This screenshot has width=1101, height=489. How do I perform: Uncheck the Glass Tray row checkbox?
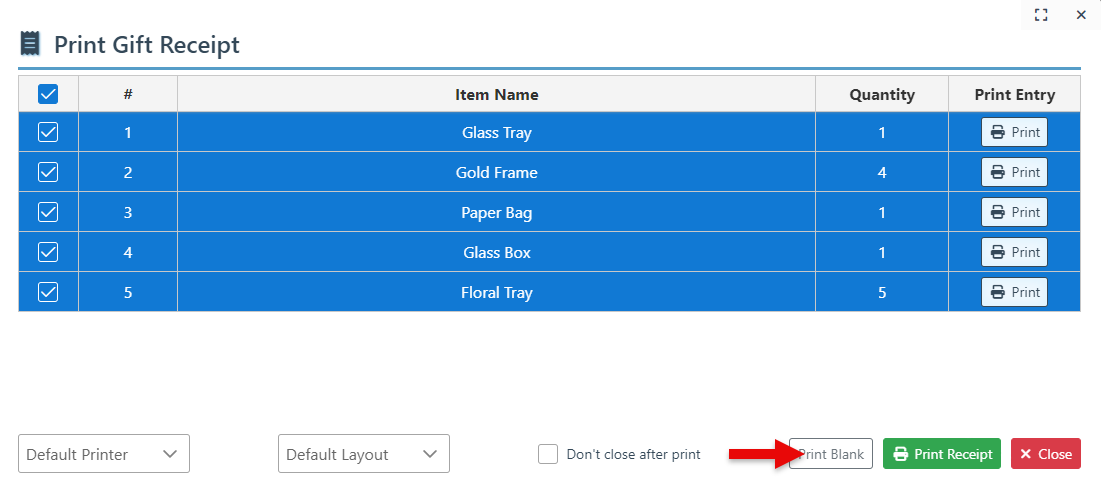coord(48,132)
